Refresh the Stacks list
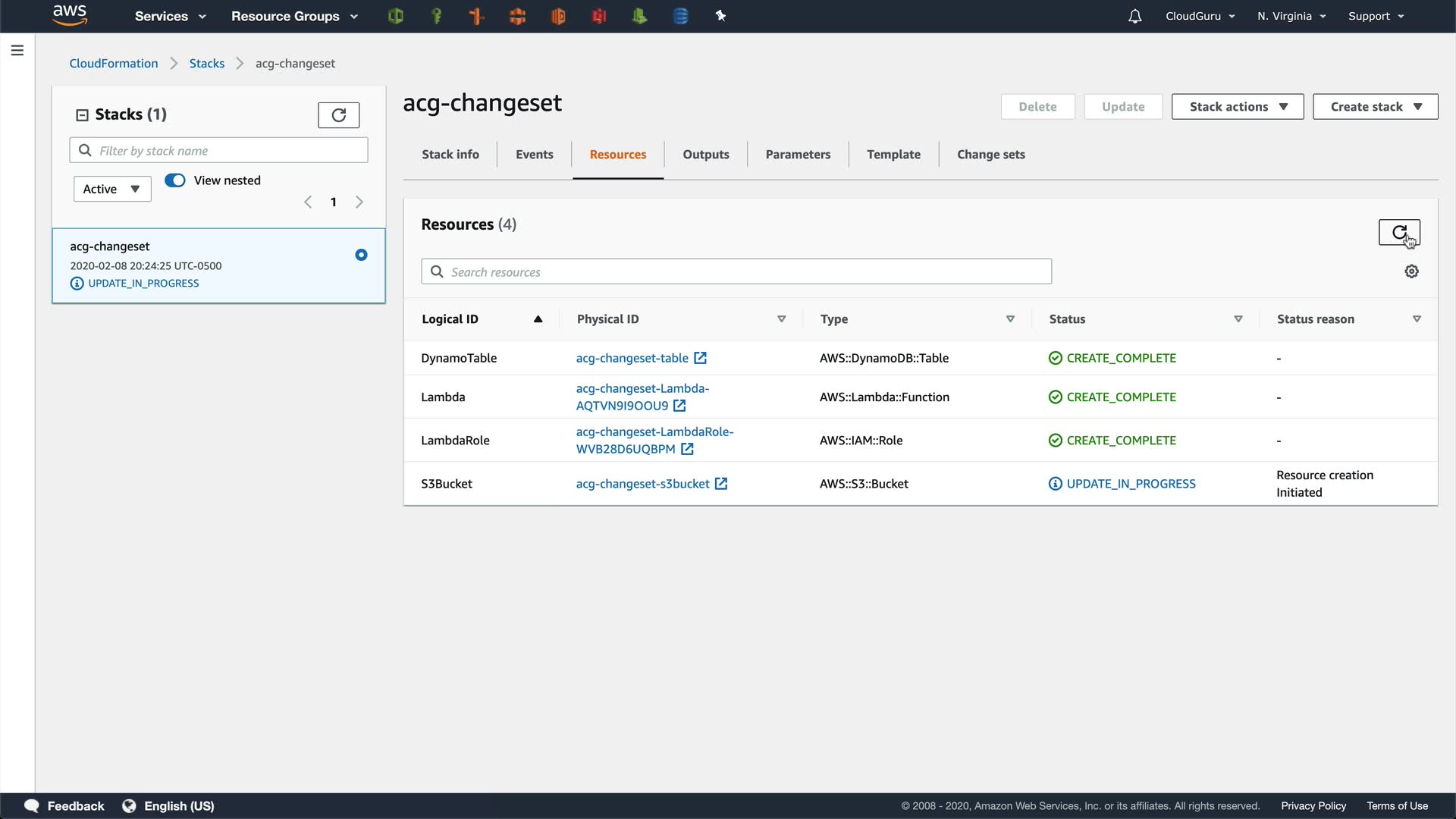 pyautogui.click(x=338, y=115)
